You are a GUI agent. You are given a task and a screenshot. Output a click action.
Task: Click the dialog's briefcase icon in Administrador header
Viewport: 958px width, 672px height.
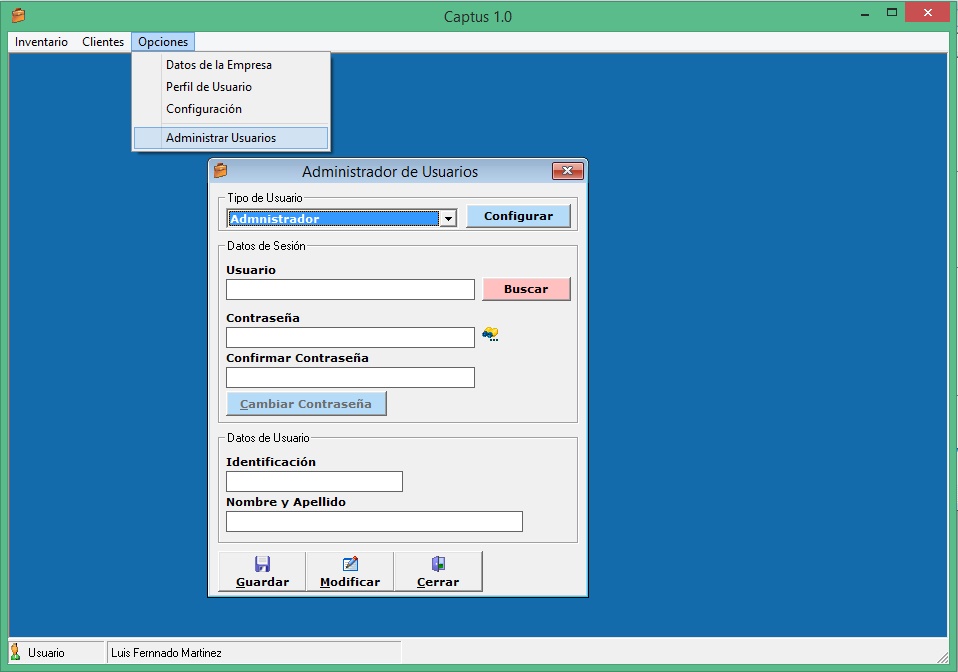click(221, 171)
